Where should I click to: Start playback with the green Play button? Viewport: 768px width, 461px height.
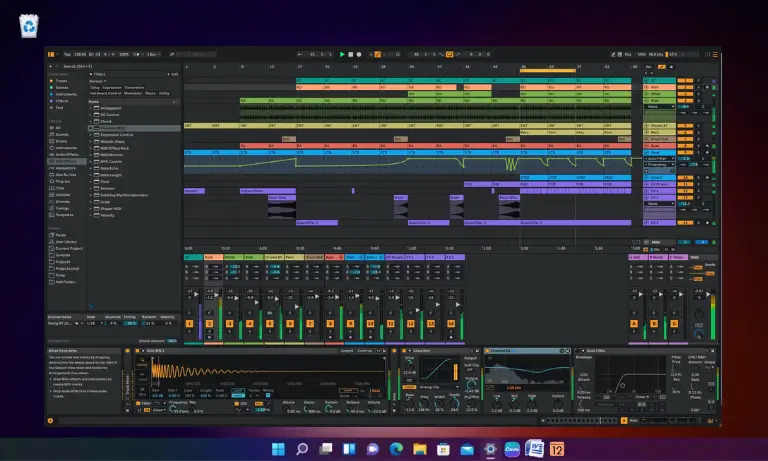click(x=342, y=54)
